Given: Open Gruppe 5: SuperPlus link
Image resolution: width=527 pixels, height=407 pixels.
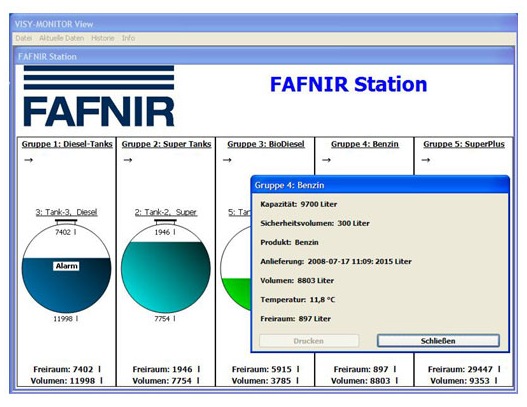Looking at the screenshot, I should pos(464,144).
